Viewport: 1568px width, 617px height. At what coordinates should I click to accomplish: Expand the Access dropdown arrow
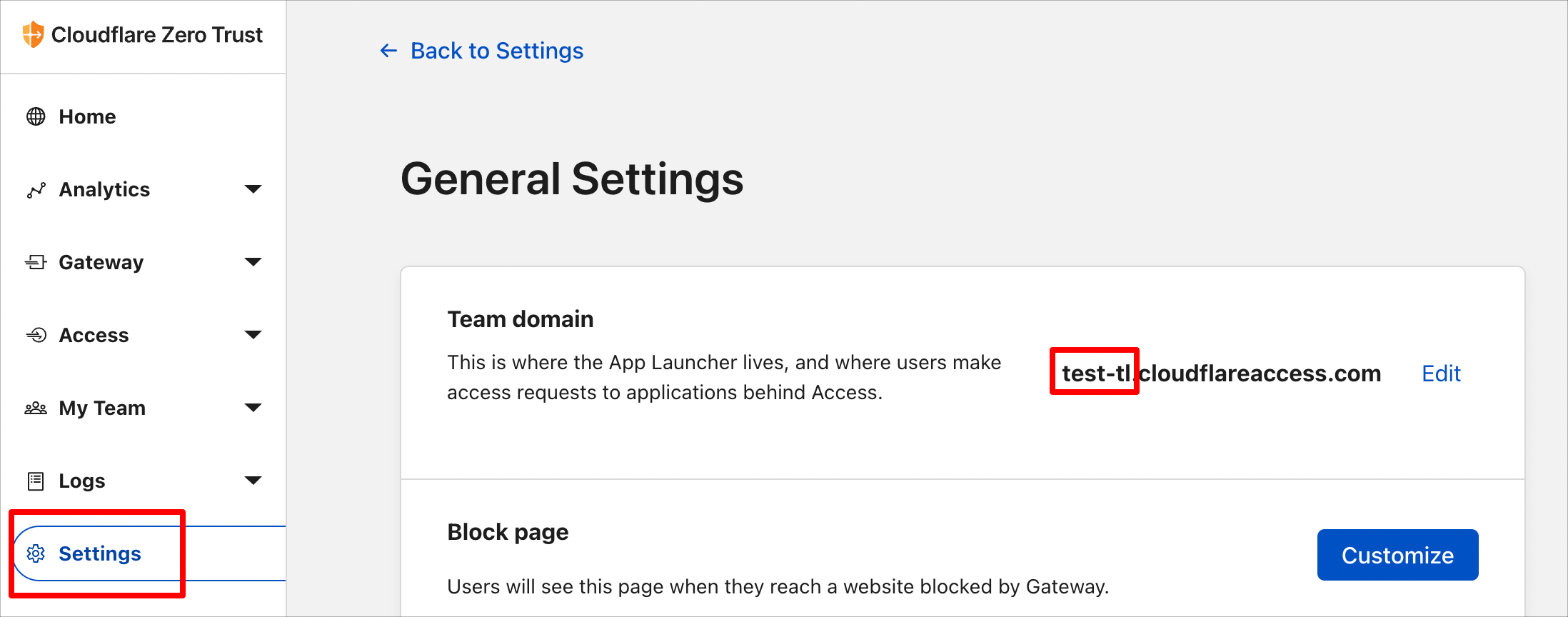[x=253, y=335]
